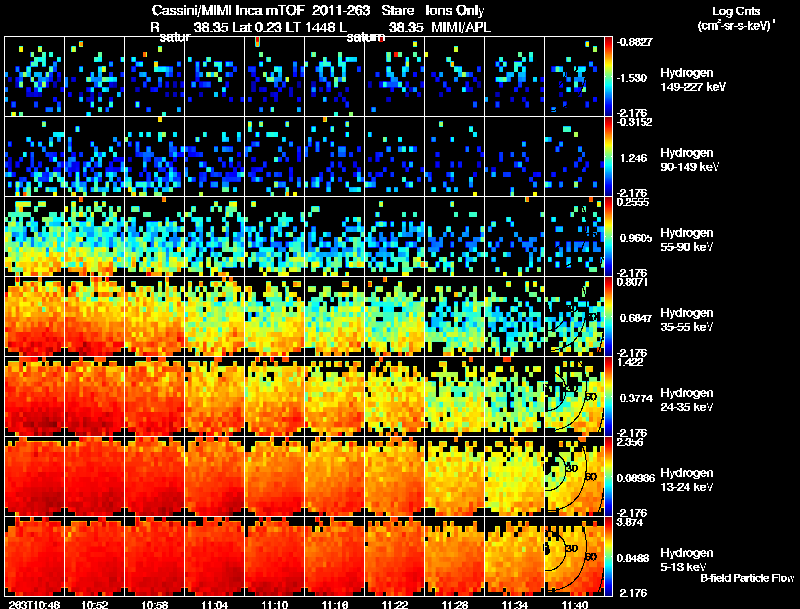This screenshot has width=800, height=609.
Task: Click the 10:58 time axis label
Action: click(x=155, y=604)
